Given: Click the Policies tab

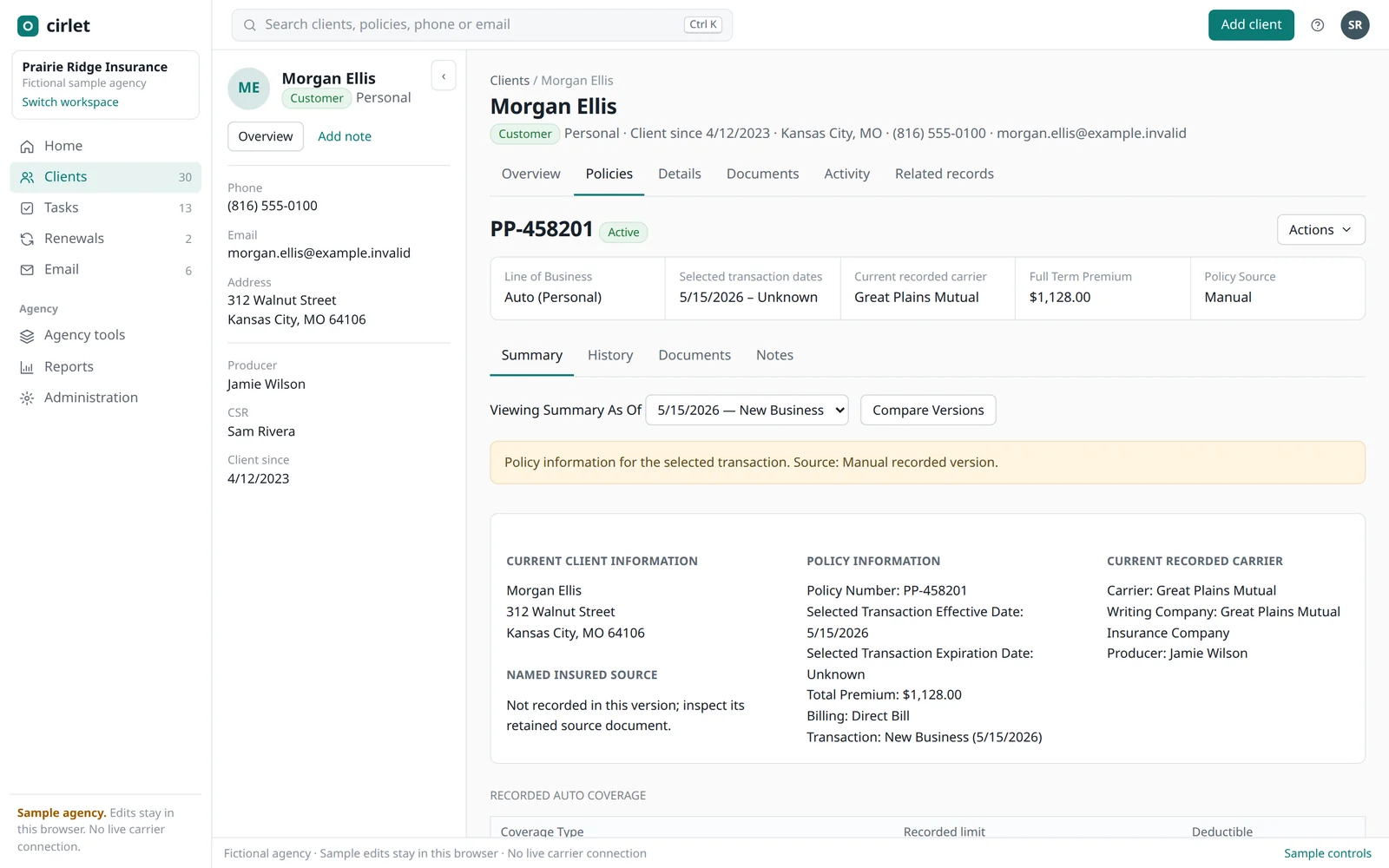Looking at the screenshot, I should click(x=609, y=174).
